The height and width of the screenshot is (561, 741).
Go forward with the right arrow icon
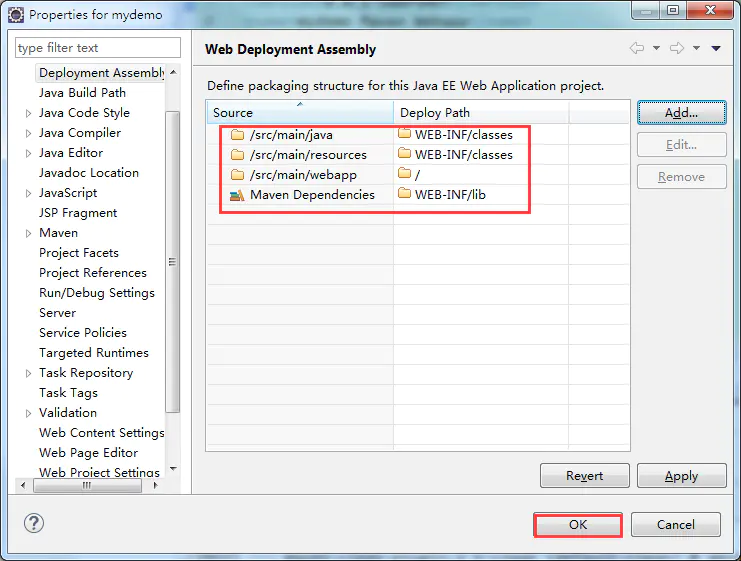pos(677,48)
